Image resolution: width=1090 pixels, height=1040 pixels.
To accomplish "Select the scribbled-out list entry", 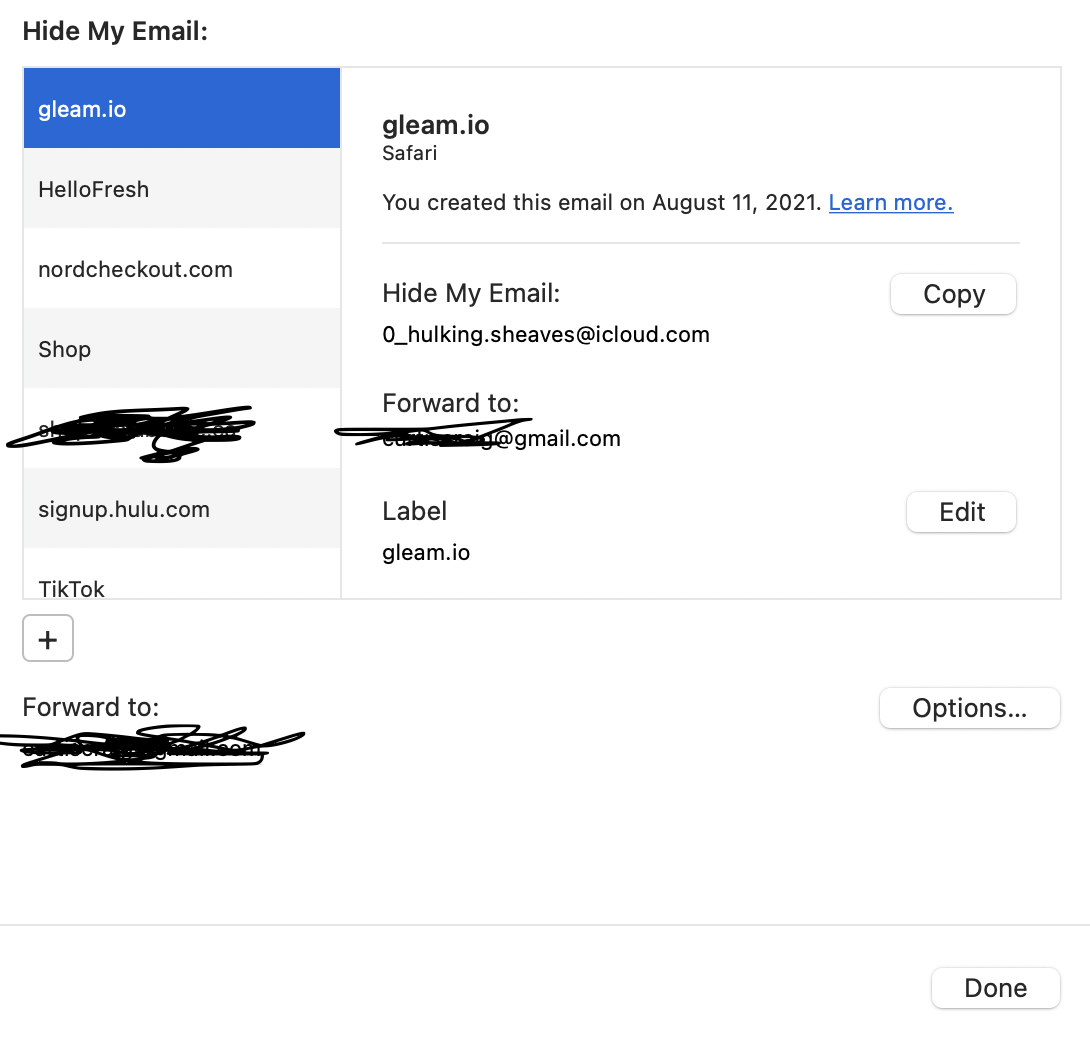I will click(182, 428).
